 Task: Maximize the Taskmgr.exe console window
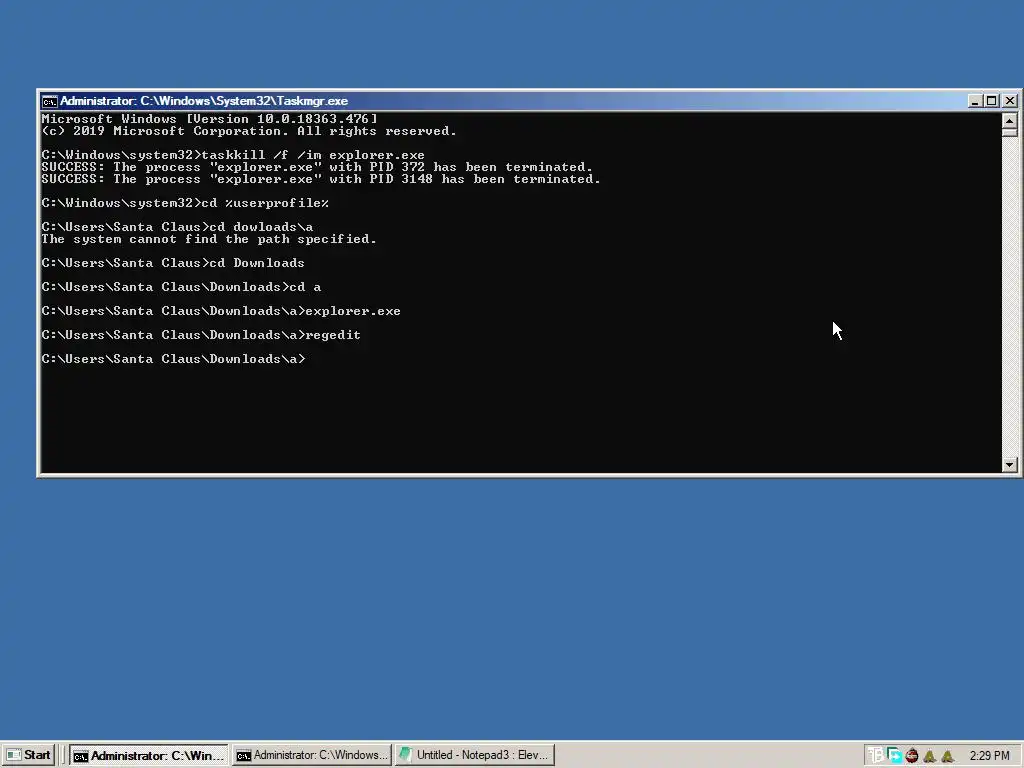coord(991,101)
